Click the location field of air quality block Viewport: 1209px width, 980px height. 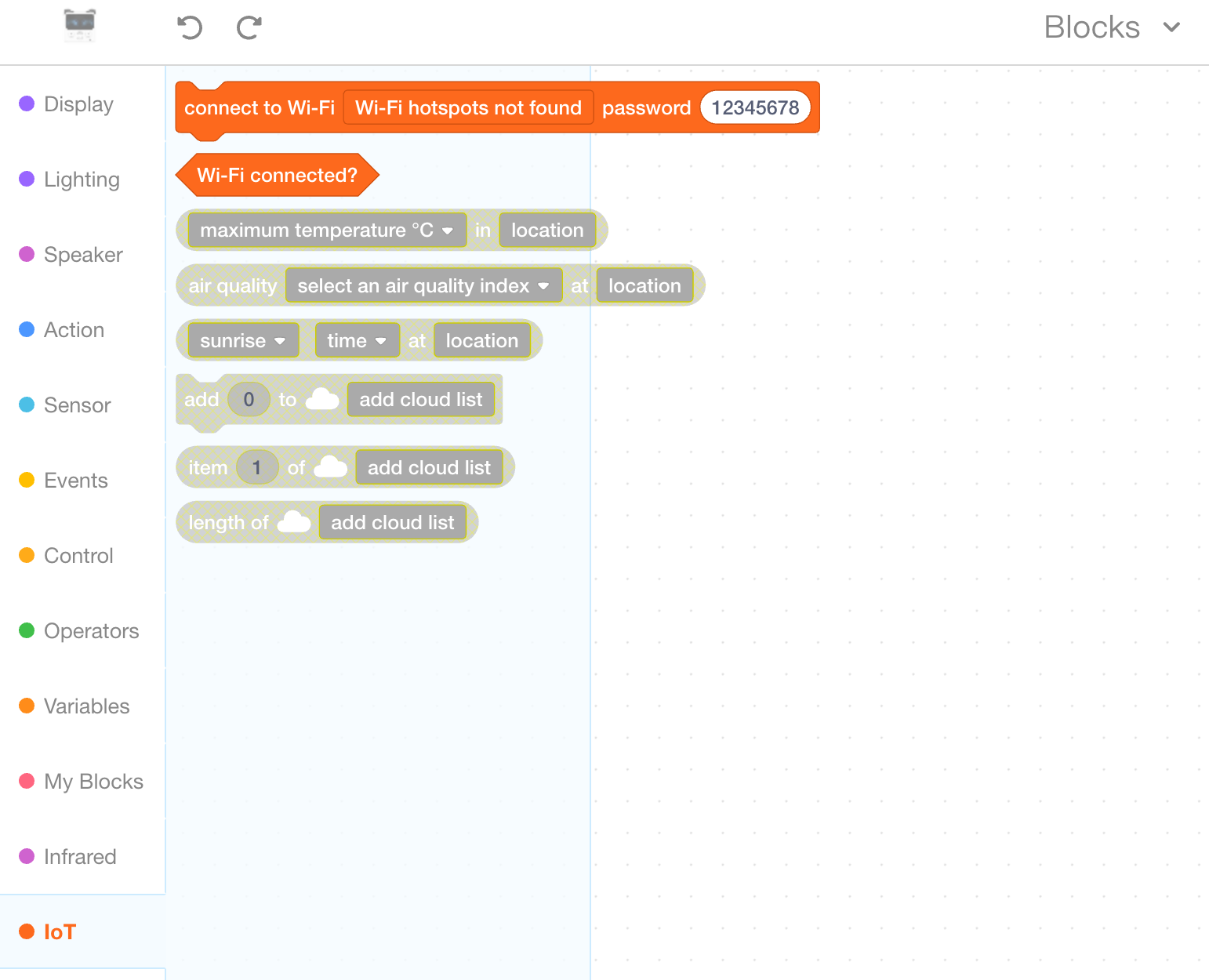[x=644, y=286]
